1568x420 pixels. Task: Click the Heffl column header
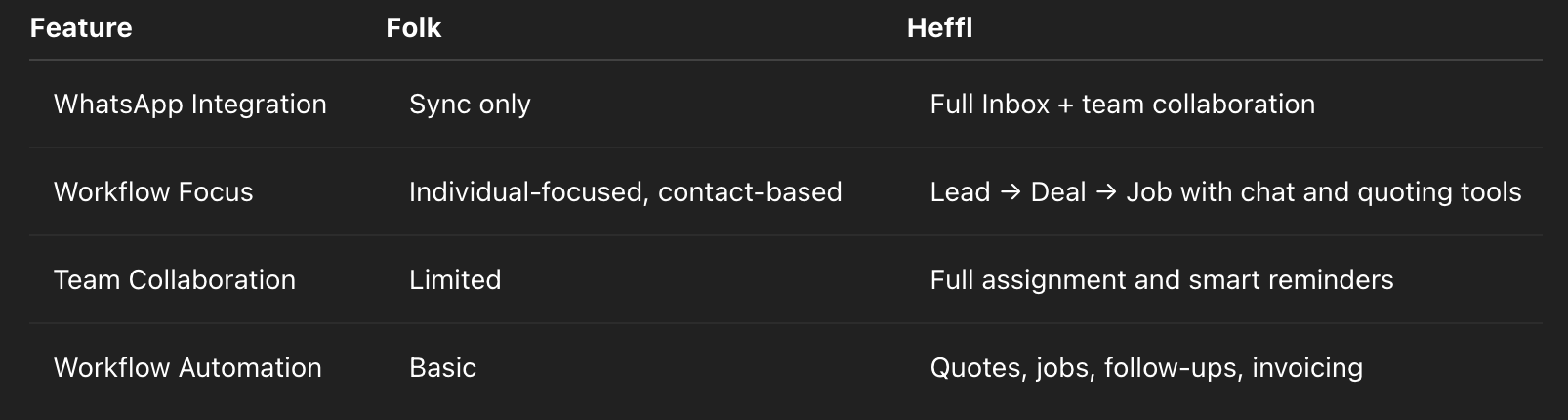(x=940, y=27)
